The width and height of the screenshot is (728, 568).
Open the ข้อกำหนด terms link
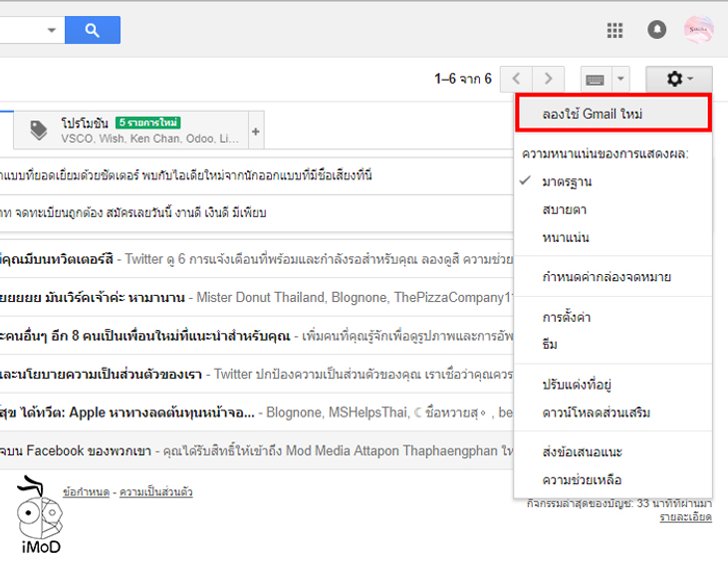coord(86,492)
